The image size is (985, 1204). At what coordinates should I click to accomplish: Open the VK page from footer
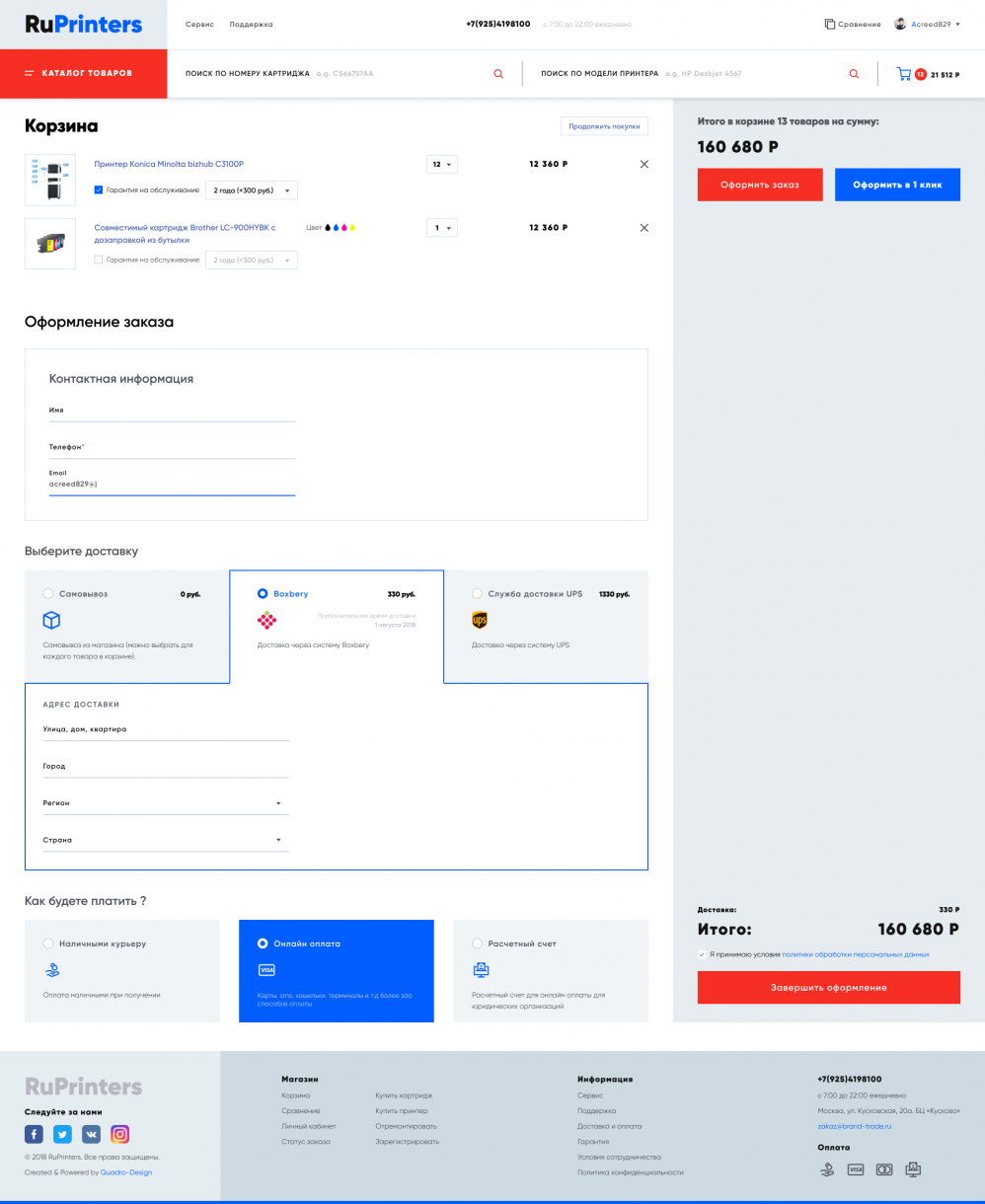coord(91,1134)
